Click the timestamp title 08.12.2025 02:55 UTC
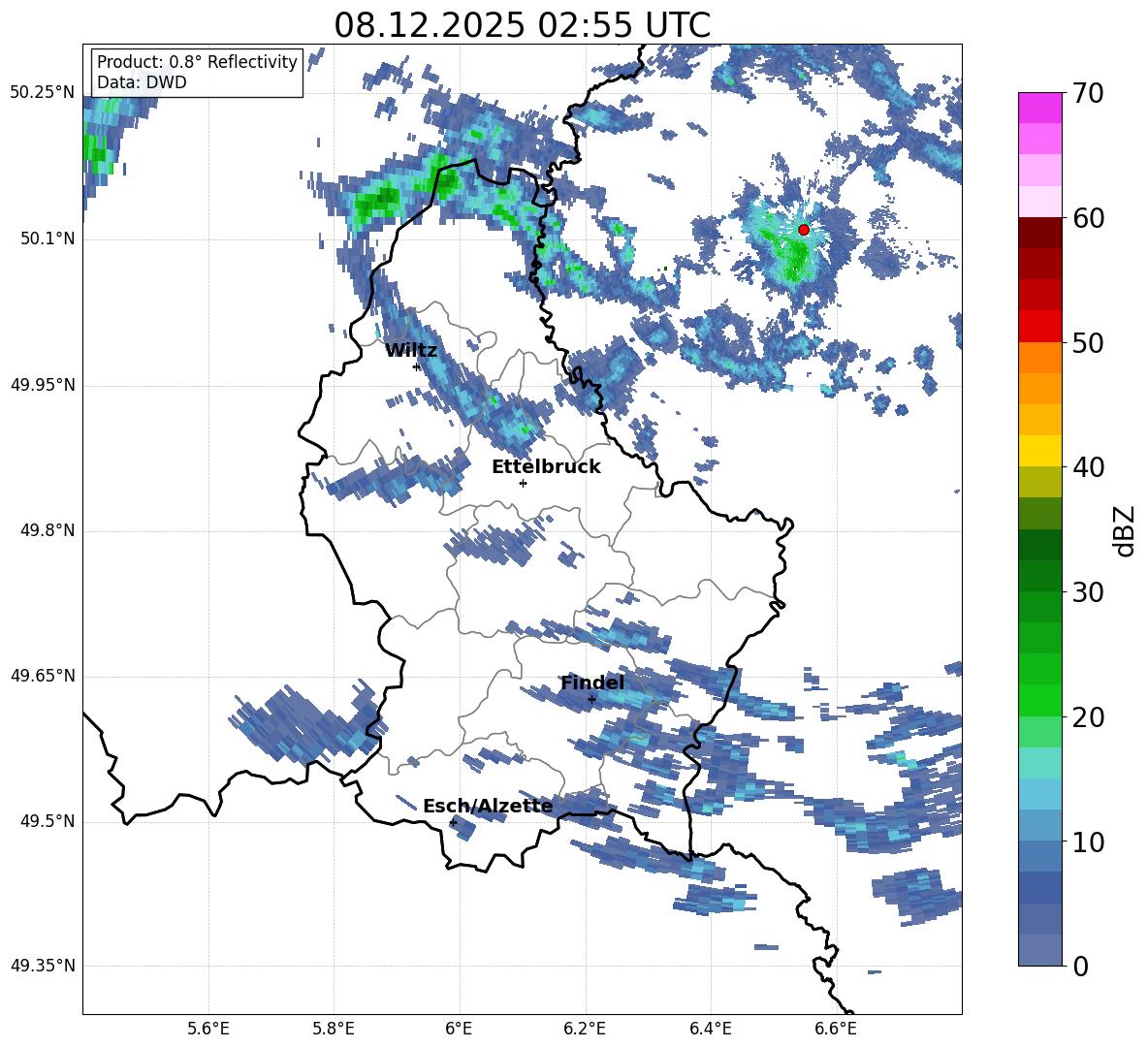The width and height of the screenshot is (1148, 1048). pos(522,25)
